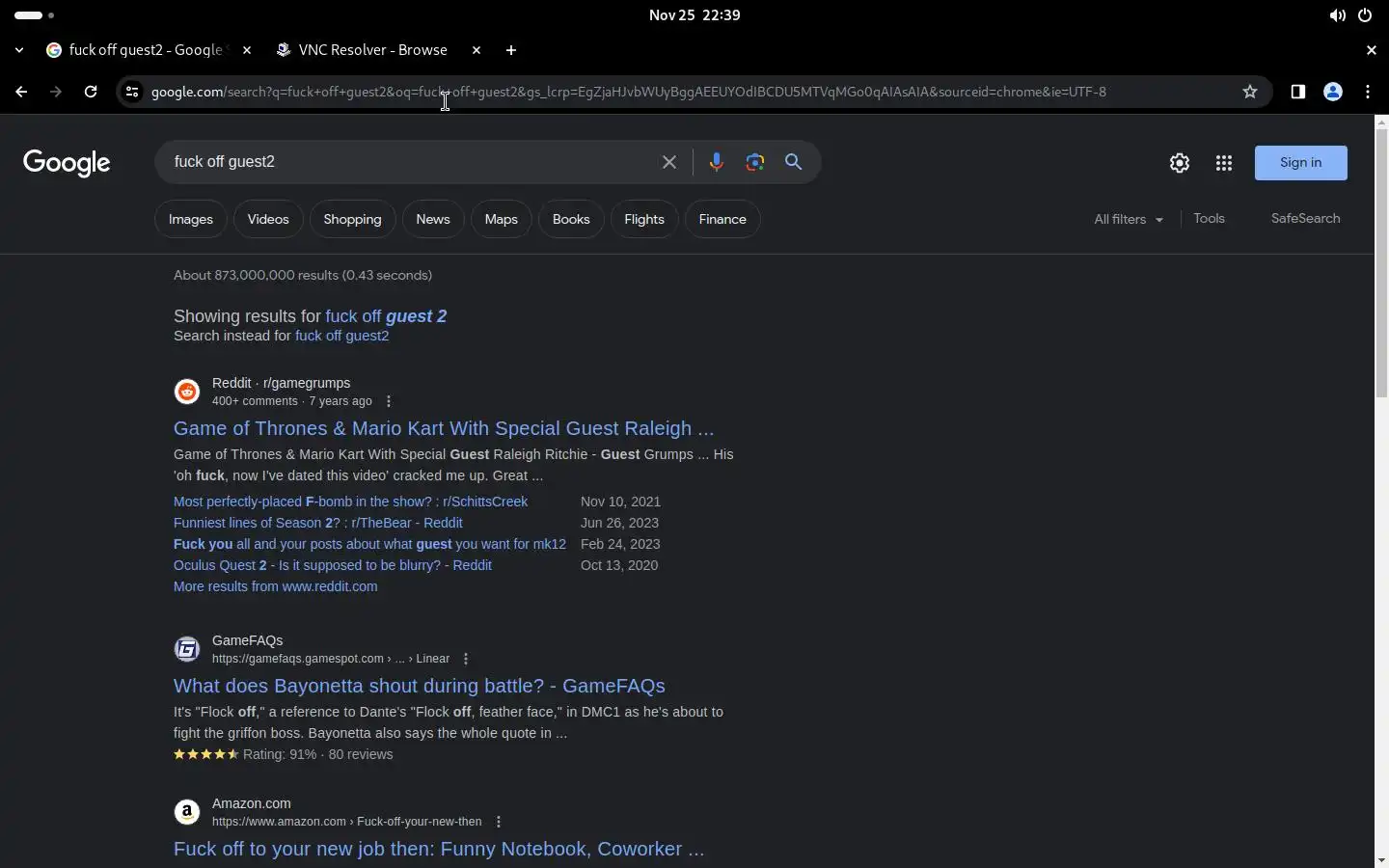Search by image with Google Lens
1389x868 pixels.
pos(755,162)
